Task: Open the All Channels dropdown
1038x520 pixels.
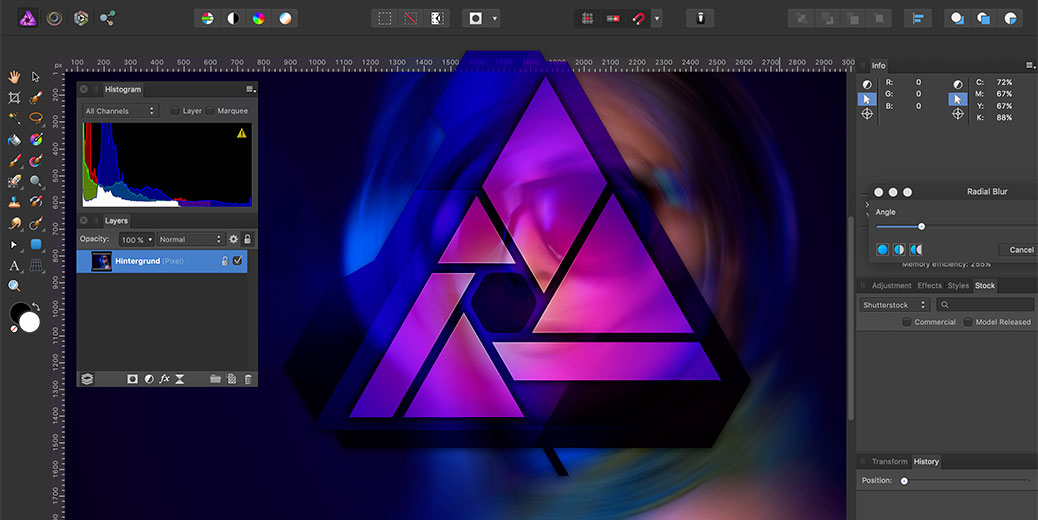Action: tap(120, 111)
